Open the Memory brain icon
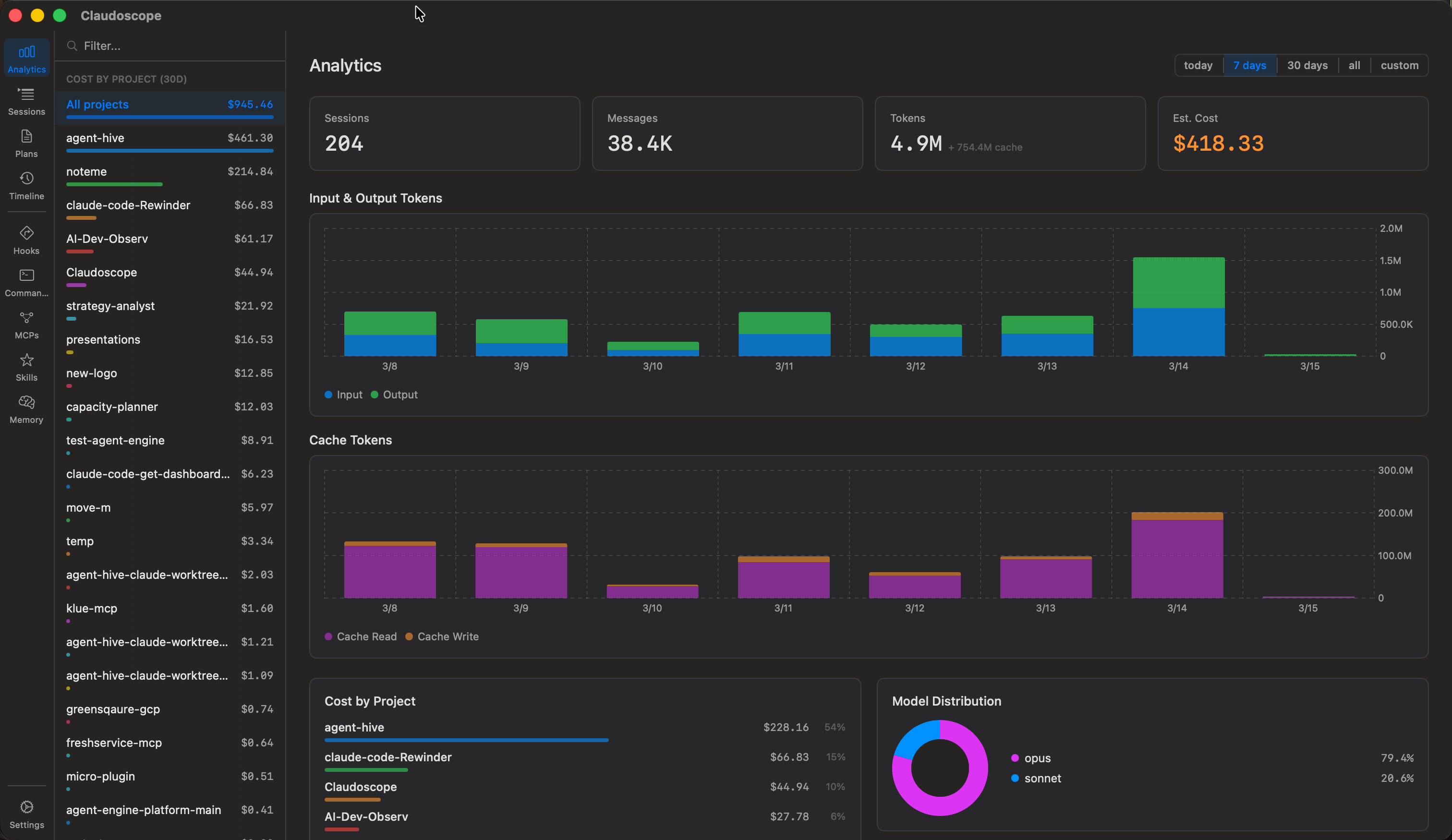1452x840 pixels. click(26, 409)
